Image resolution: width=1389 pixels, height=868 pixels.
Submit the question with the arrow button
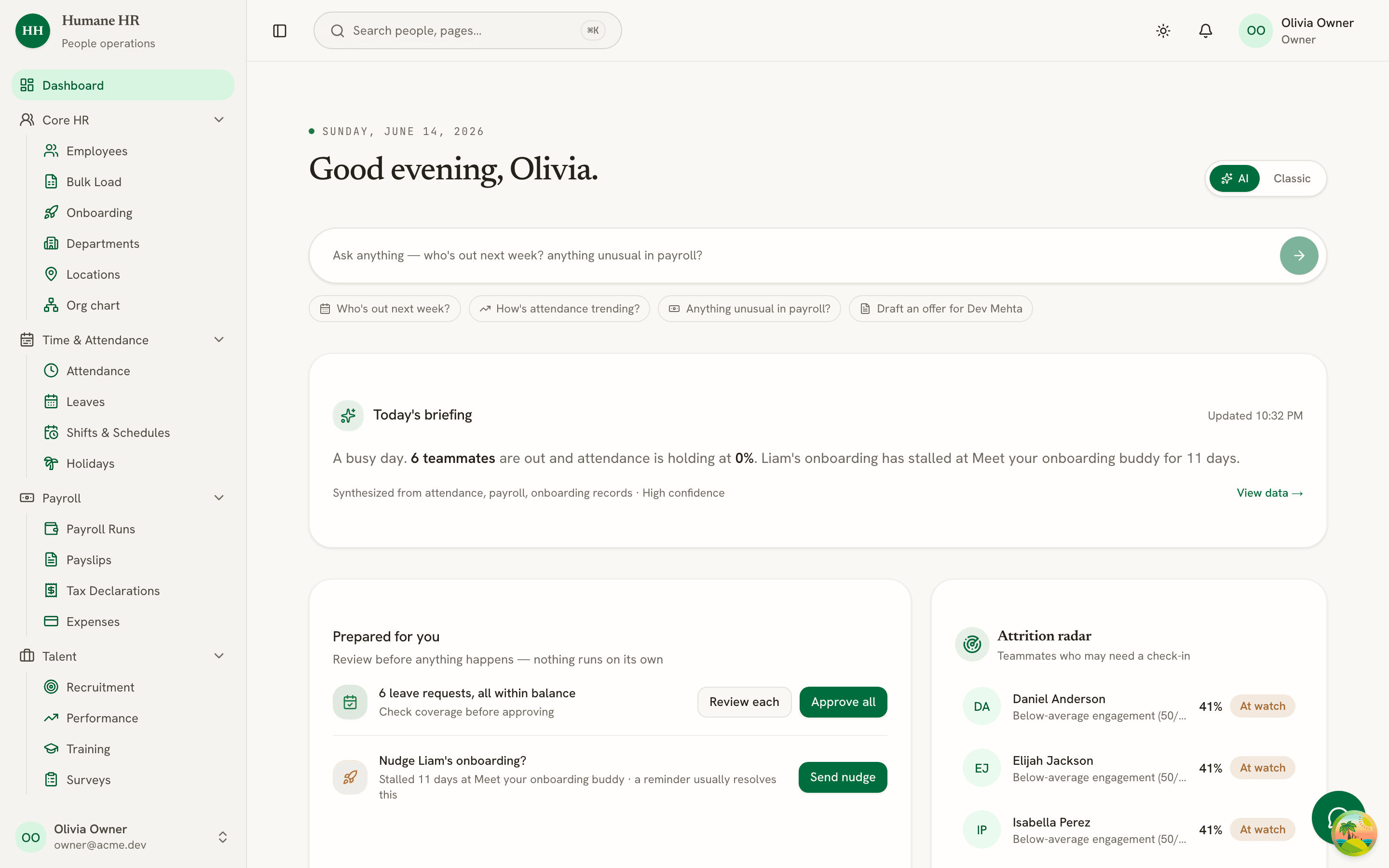pyautogui.click(x=1299, y=256)
